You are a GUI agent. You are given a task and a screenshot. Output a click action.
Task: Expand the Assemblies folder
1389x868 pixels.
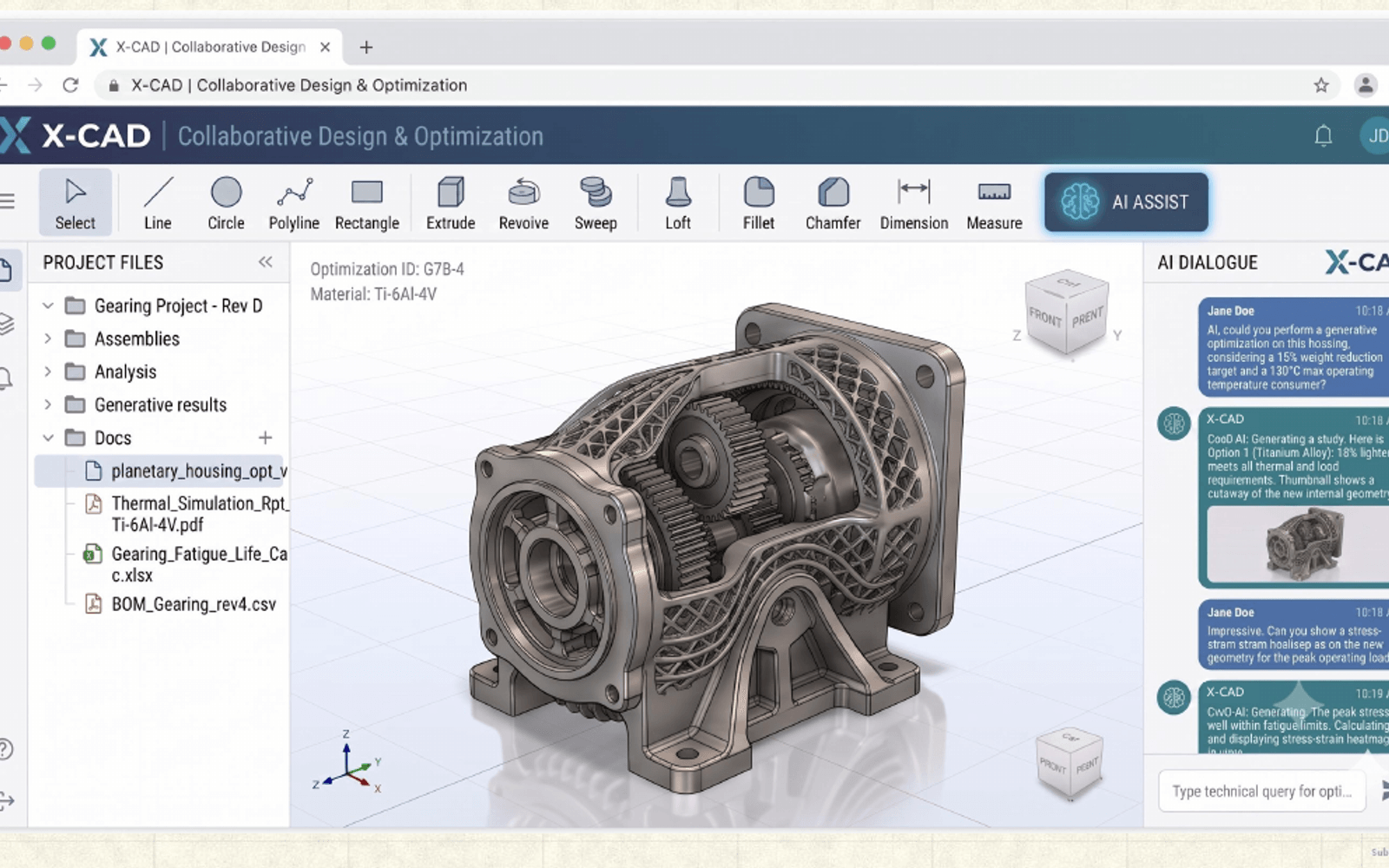48,339
